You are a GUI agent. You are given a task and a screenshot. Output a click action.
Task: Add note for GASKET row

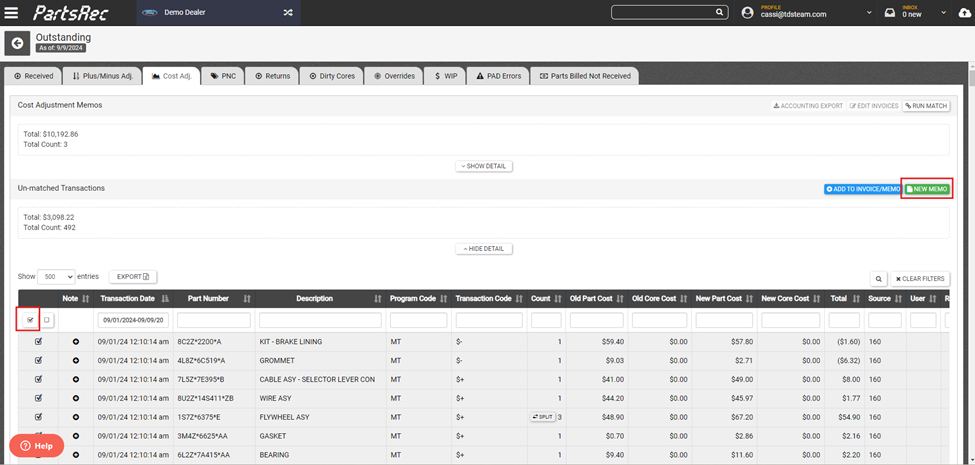pos(76,436)
